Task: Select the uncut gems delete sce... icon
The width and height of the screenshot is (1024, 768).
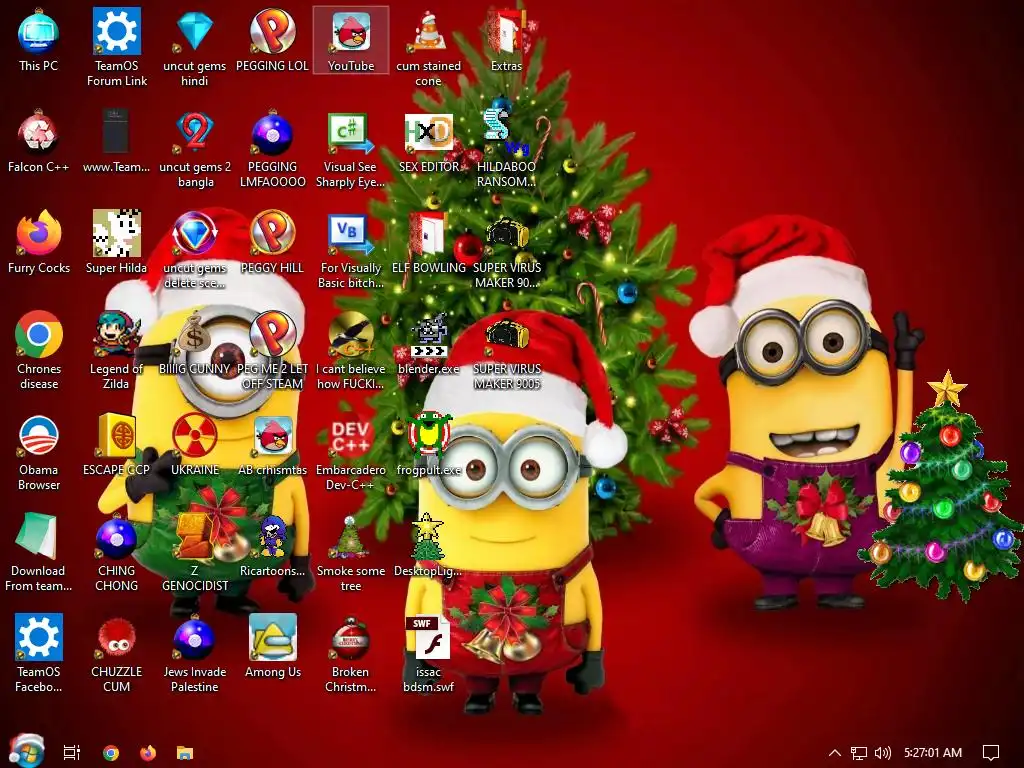Action: coord(195,250)
